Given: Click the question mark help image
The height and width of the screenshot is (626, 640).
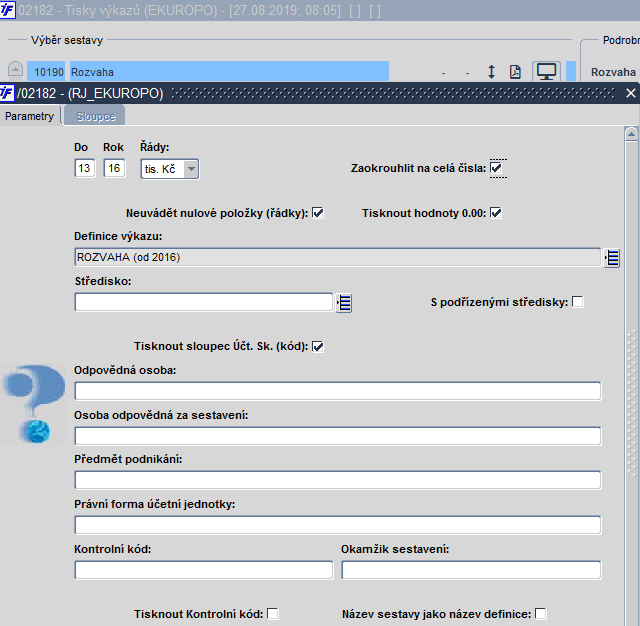Looking at the screenshot, I should pos(34,404).
